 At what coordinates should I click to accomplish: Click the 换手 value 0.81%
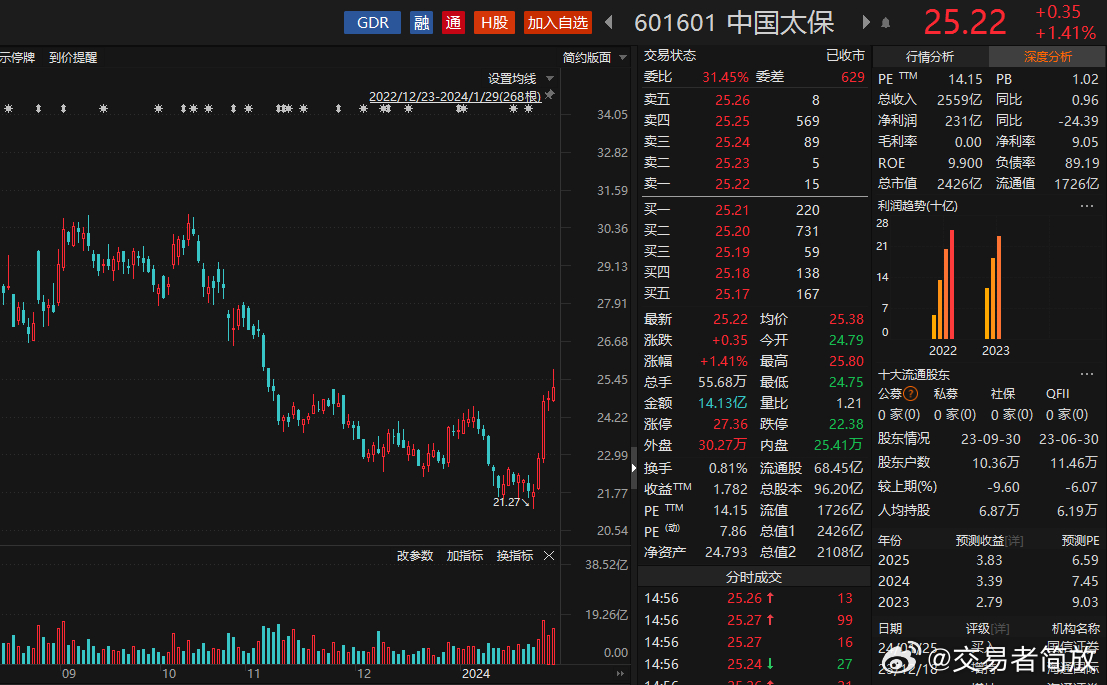click(728, 468)
